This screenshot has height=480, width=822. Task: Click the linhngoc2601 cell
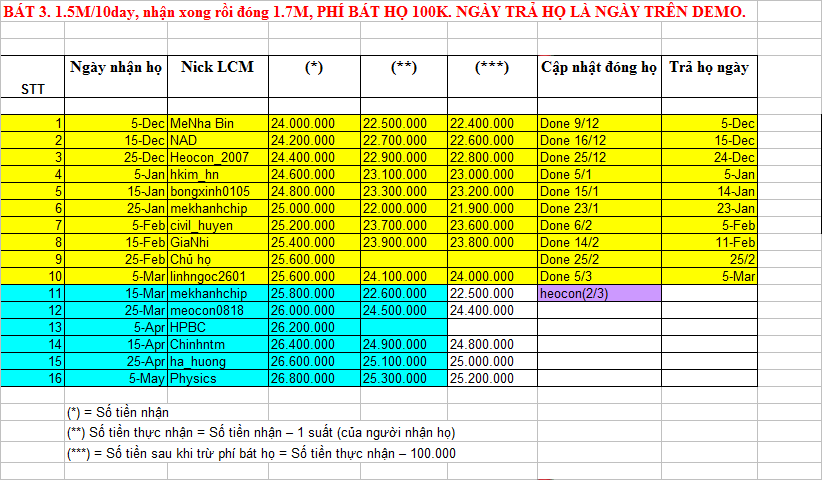(x=217, y=277)
